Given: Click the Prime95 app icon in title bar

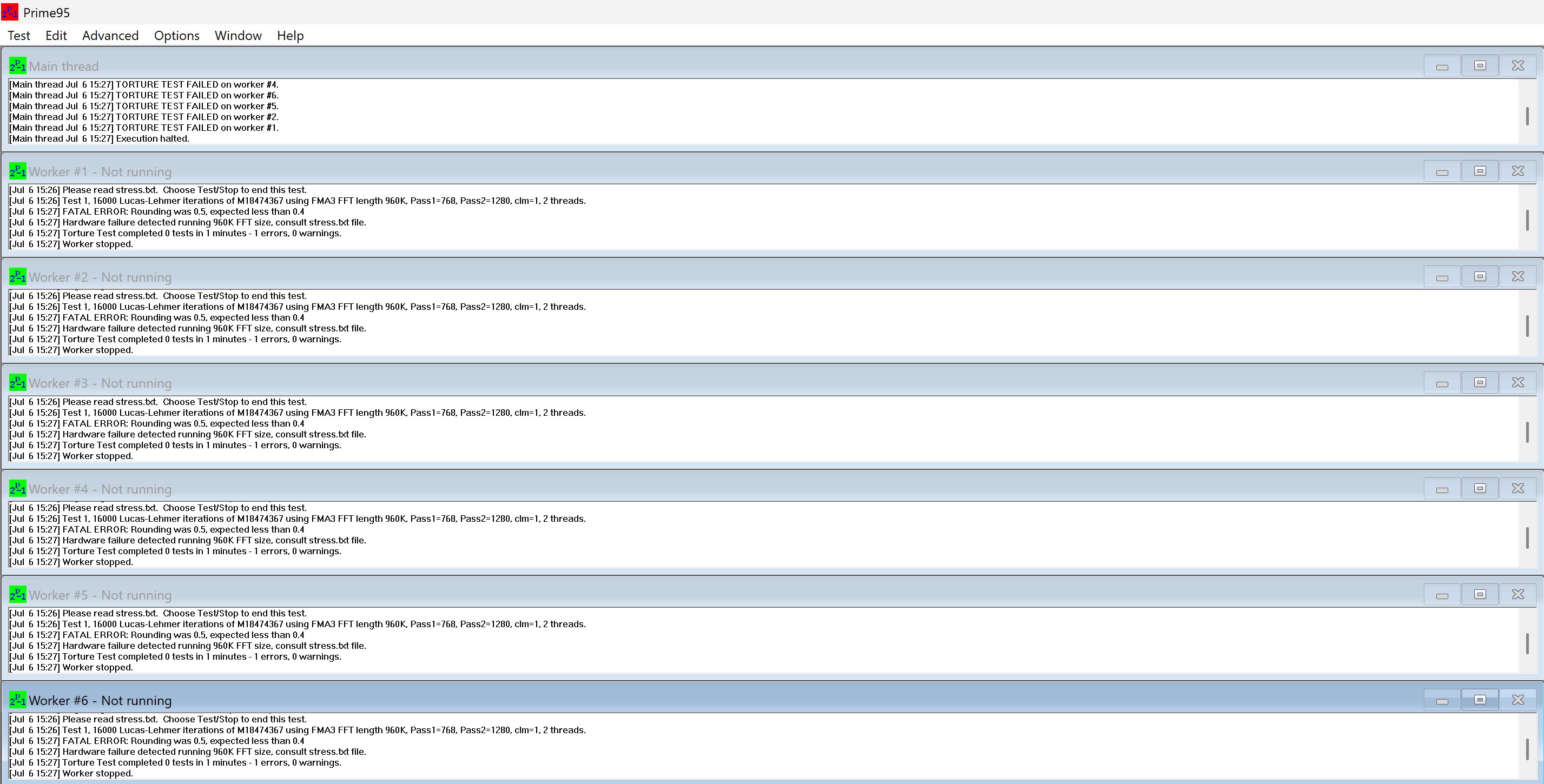Looking at the screenshot, I should click(10, 12).
